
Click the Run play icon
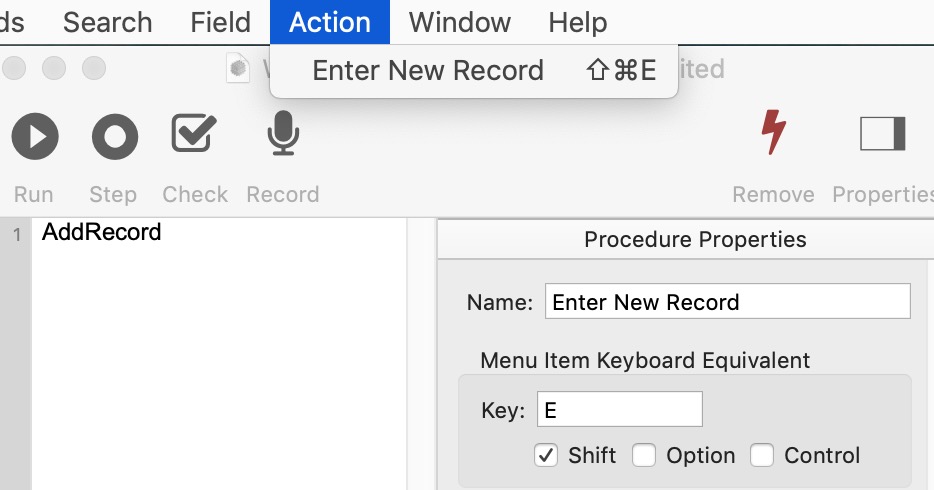pyautogui.click(x=35, y=136)
